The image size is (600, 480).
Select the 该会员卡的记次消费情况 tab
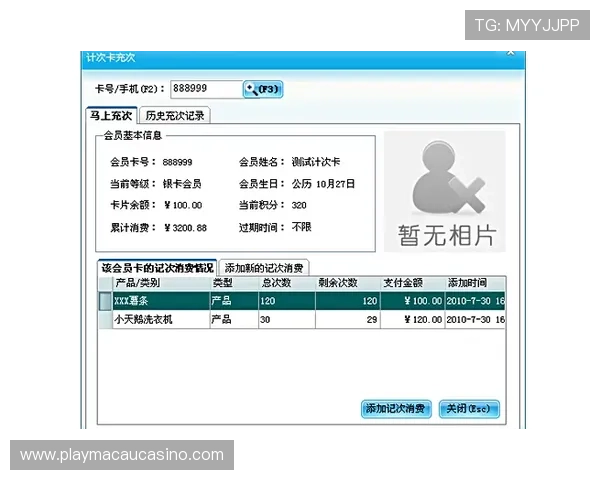[x=157, y=268]
